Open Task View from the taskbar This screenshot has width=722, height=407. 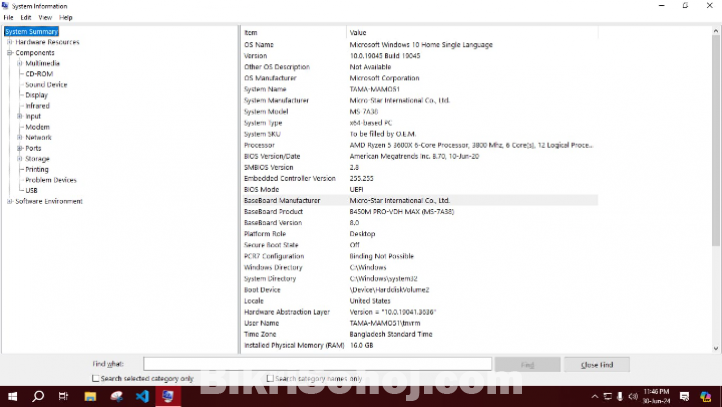click(64, 396)
